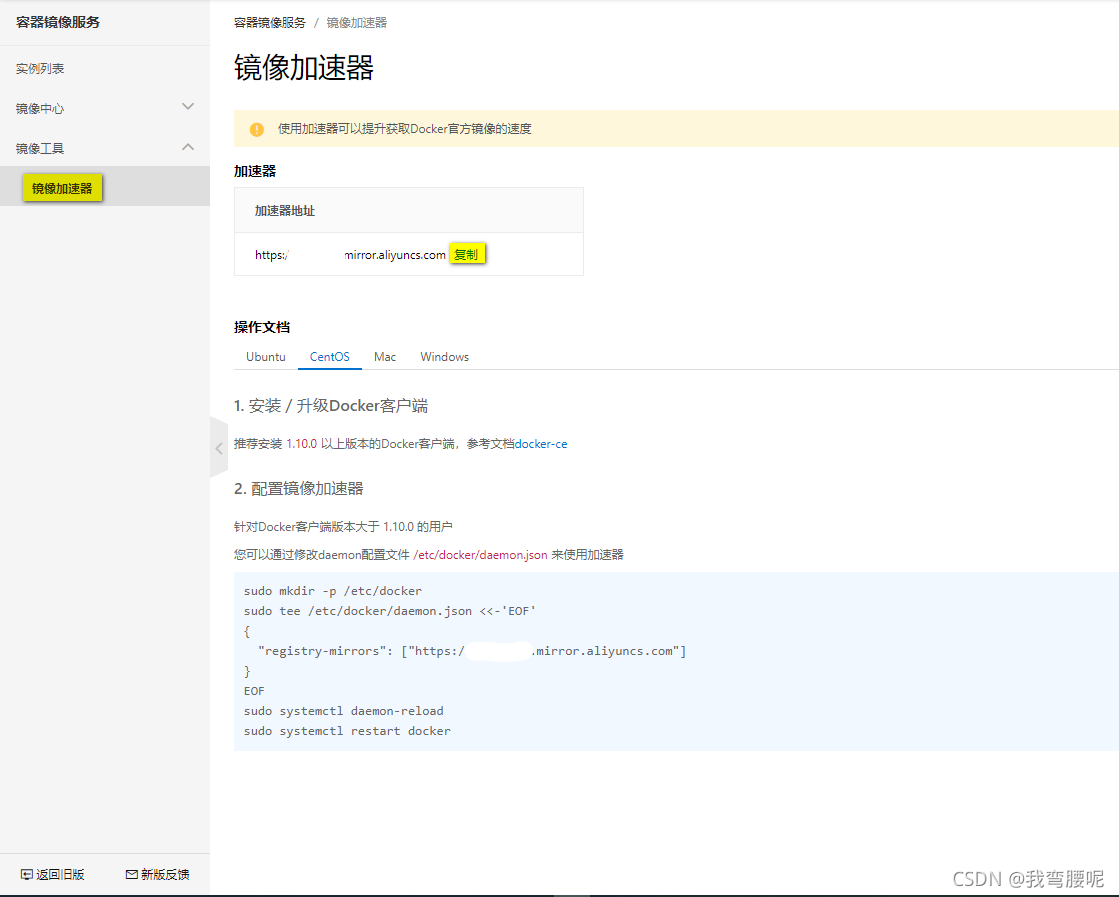The image size is (1119, 897).
Task: Click the sidebar collapse arrow handle
Action: tap(219, 448)
